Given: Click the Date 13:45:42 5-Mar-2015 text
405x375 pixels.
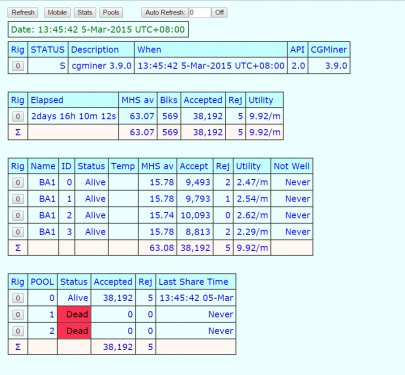Looking at the screenshot, I should coord(98,30).
